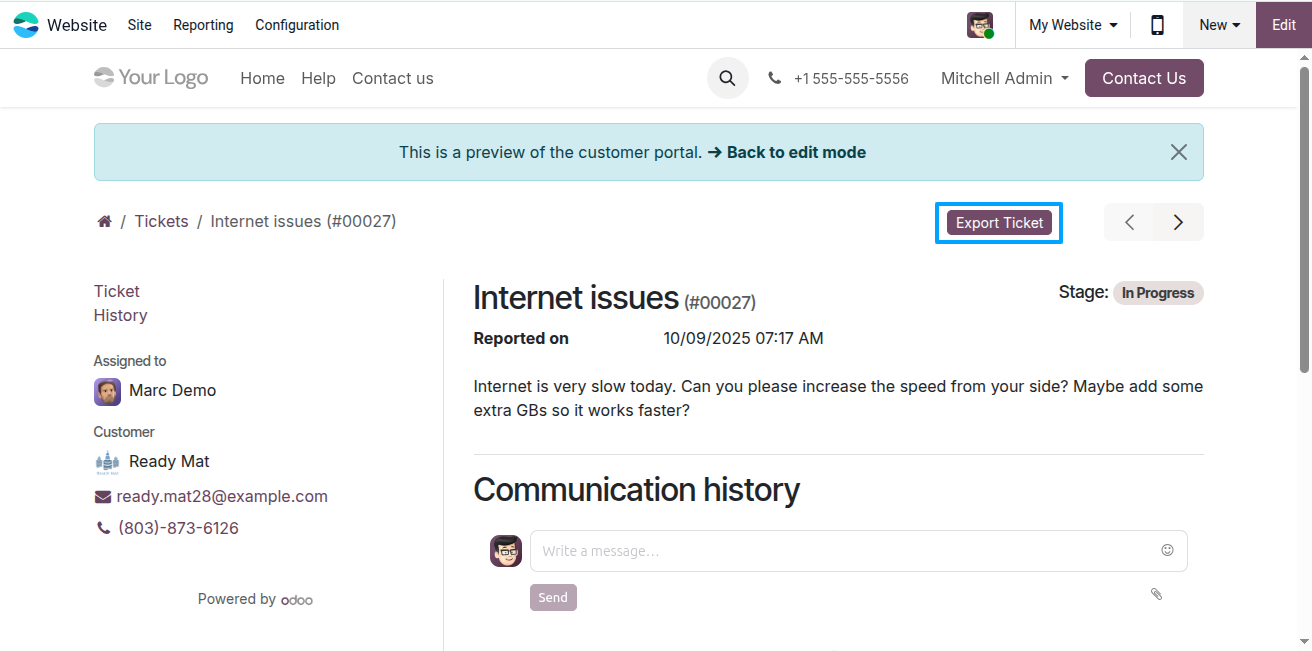
Task: Click the page vertical scrollbar
Action: [x=1304, y=220]
